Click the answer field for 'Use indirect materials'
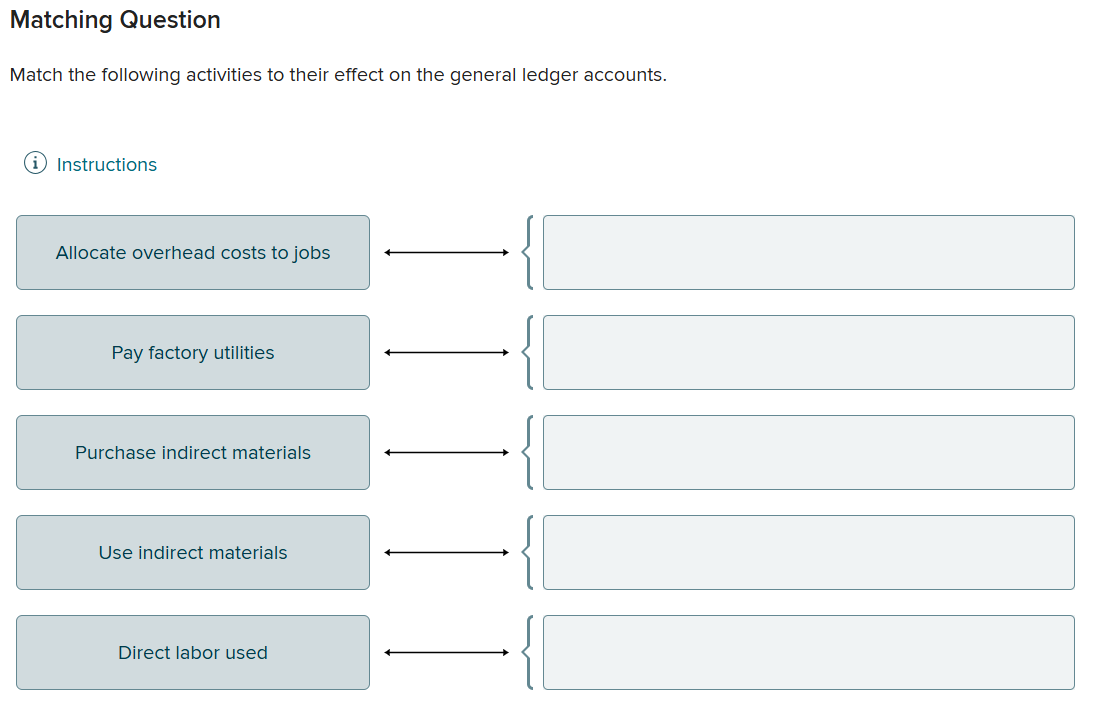The image size is (1117, 706). point(808,552)
